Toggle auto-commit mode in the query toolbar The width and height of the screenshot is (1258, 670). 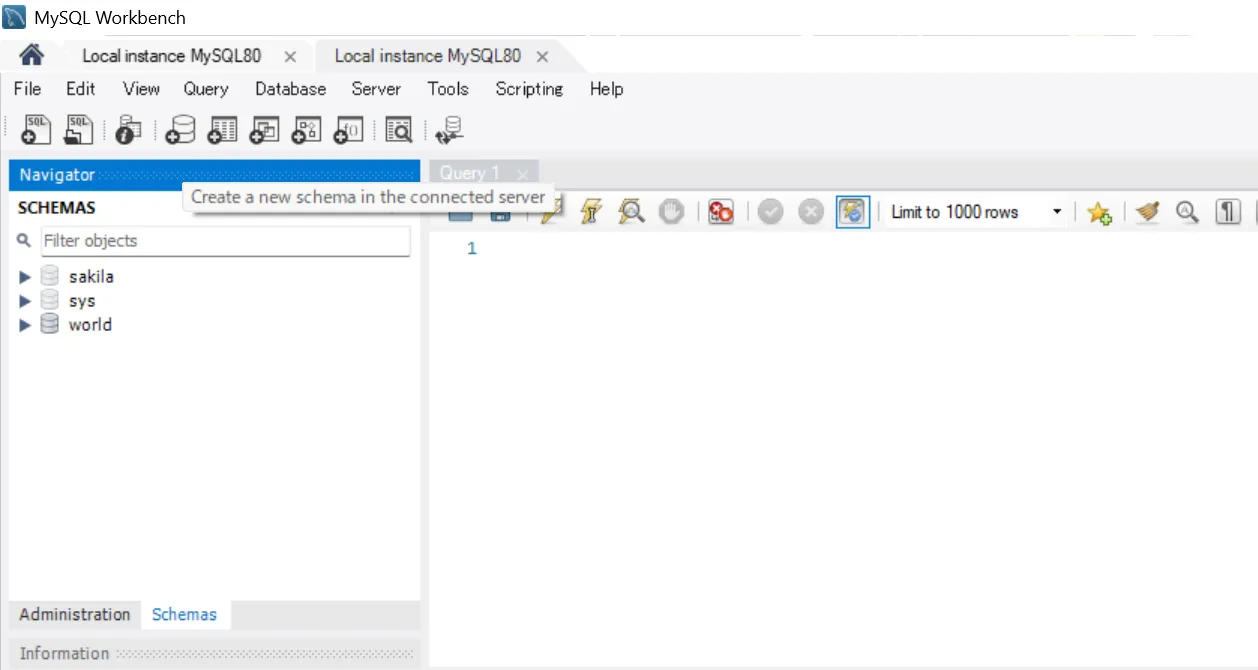[x=853, y=211]
